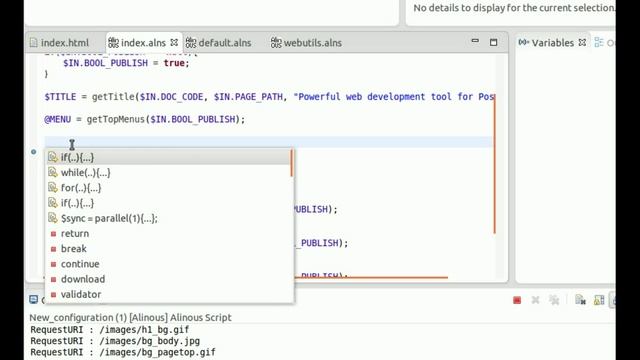Click the webutils.alns file icon on tab
Viewport: 640px width, 360px height.
(x=276, y=42)
